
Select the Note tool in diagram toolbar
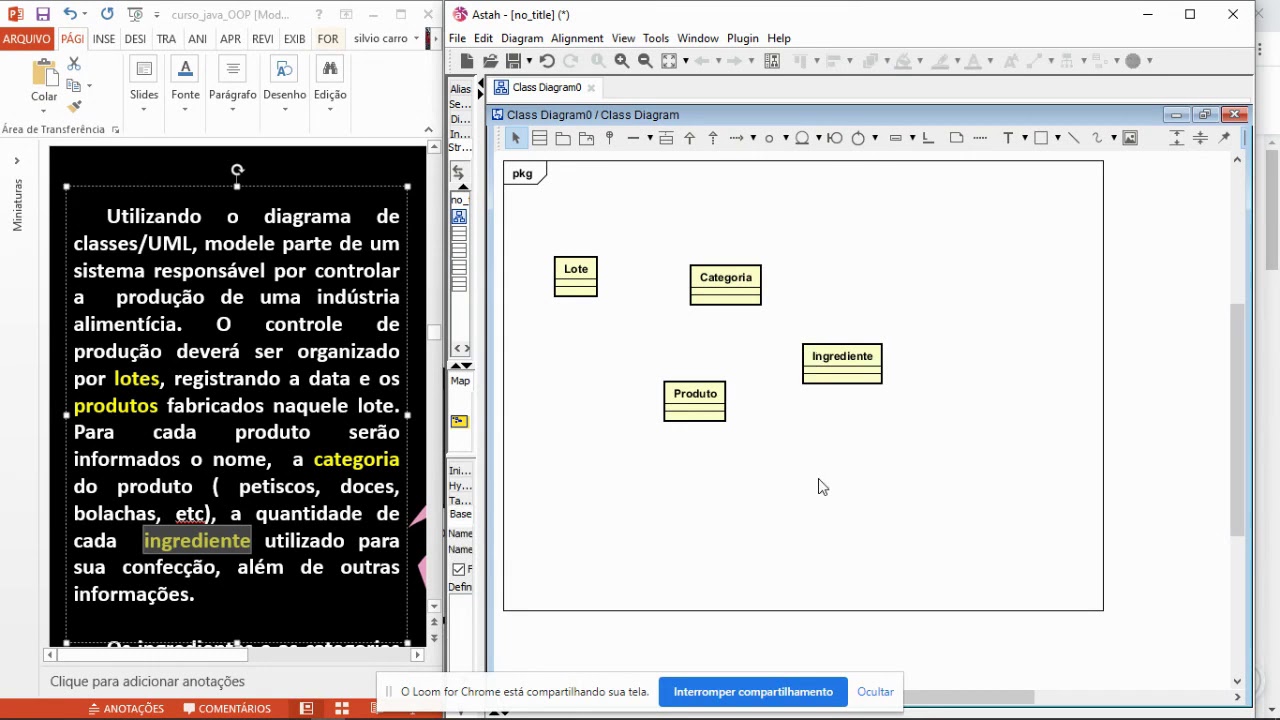pos(956,138)
